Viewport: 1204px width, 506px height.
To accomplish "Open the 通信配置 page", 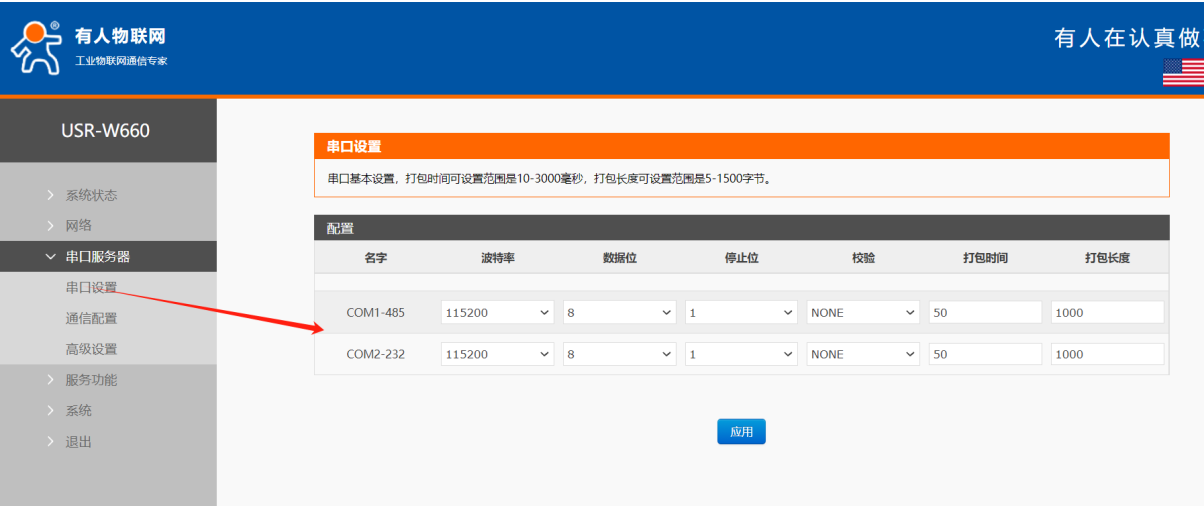I will (91, 319).
